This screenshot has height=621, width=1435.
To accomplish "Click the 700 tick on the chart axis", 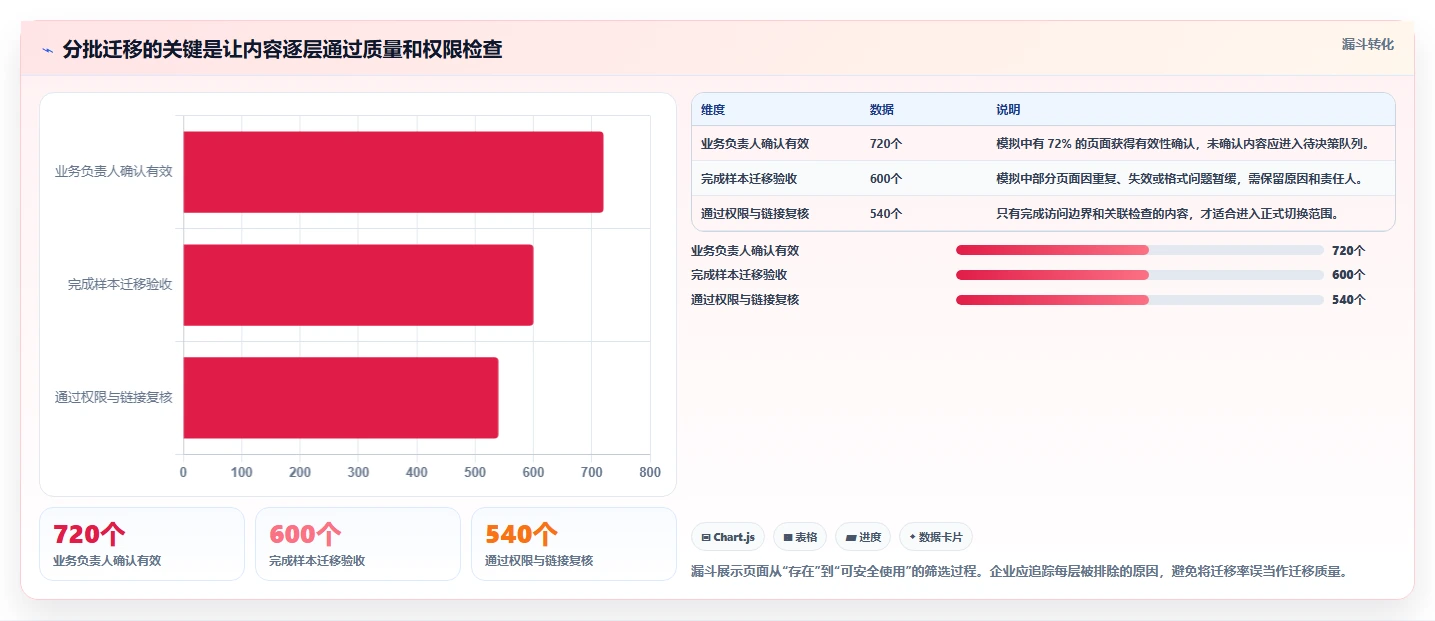I will (x=592, y=473).
